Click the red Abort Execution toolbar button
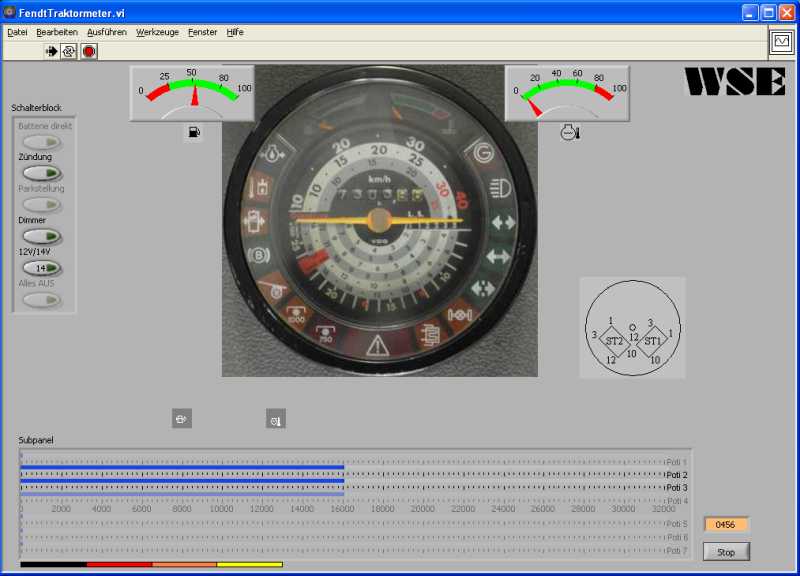The width and height of the screenshot is (800, 576). 89,51
